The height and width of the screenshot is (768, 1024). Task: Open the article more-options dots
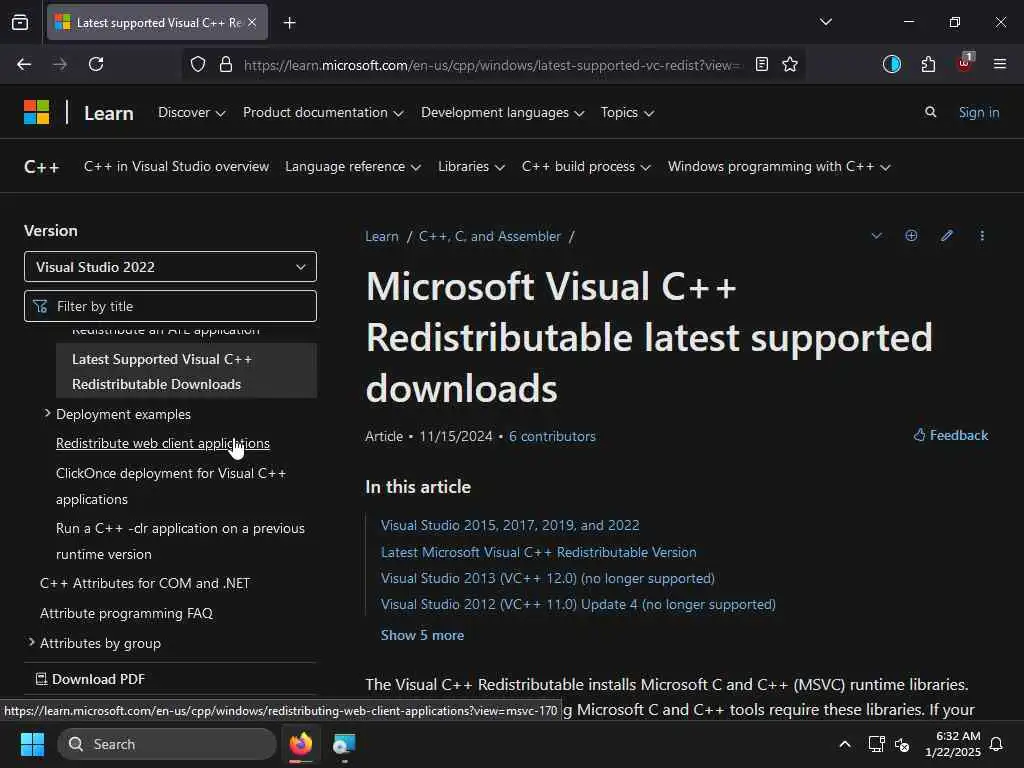(982, 236)
